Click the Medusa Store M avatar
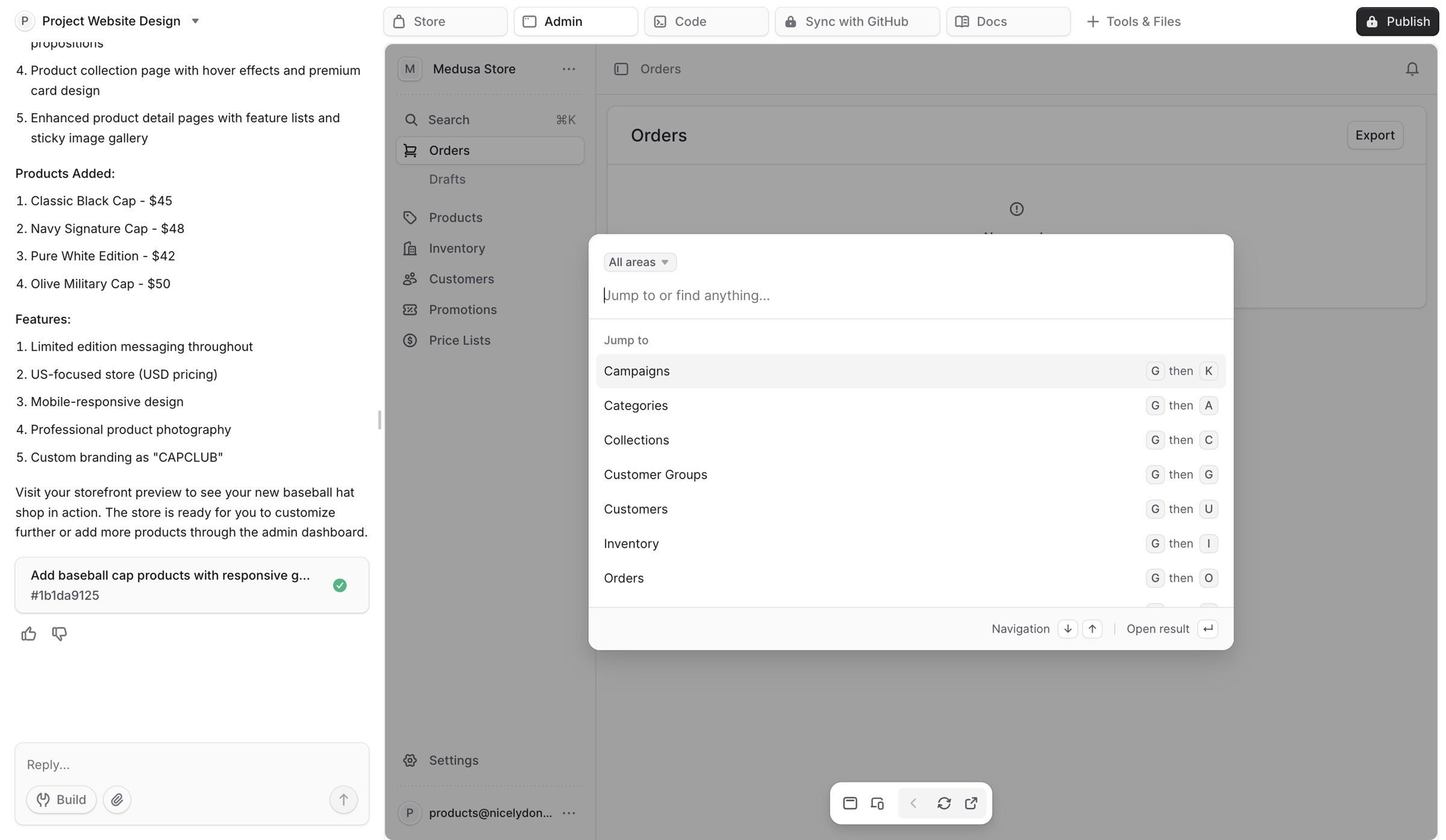The image size is (1446, 840). coord(410,69)
